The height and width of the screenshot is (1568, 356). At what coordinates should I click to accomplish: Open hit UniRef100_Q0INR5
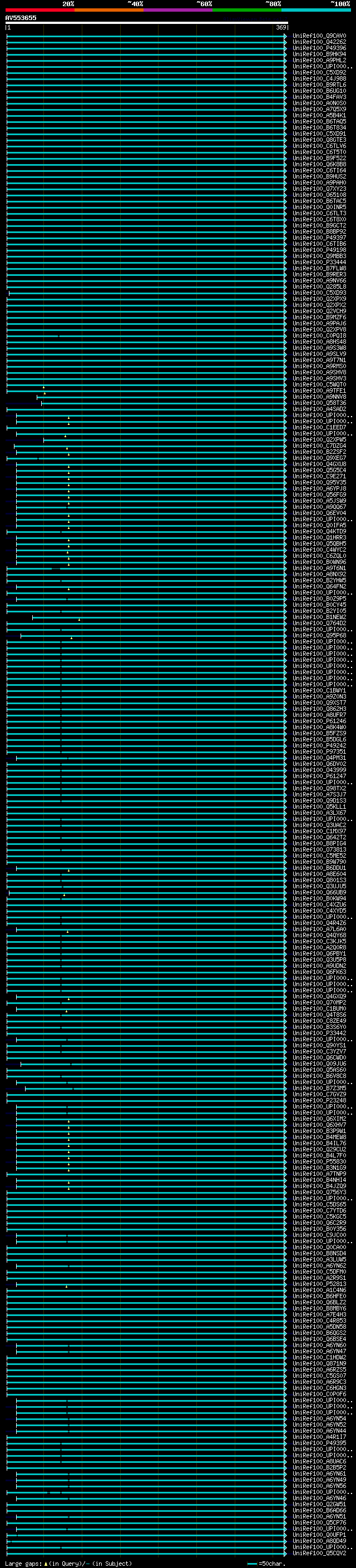coord(319,207)
